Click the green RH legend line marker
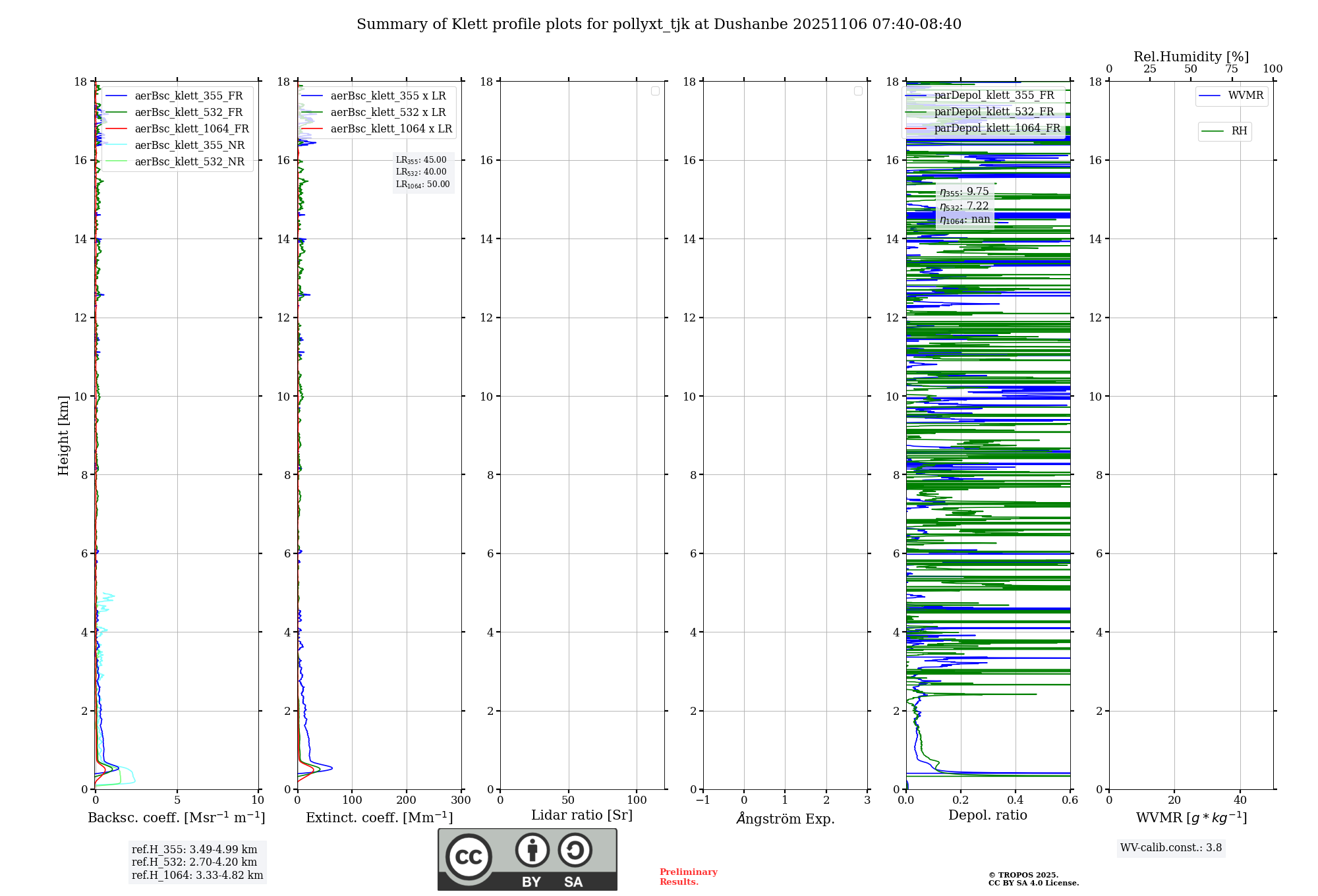 click(1213, 131)
